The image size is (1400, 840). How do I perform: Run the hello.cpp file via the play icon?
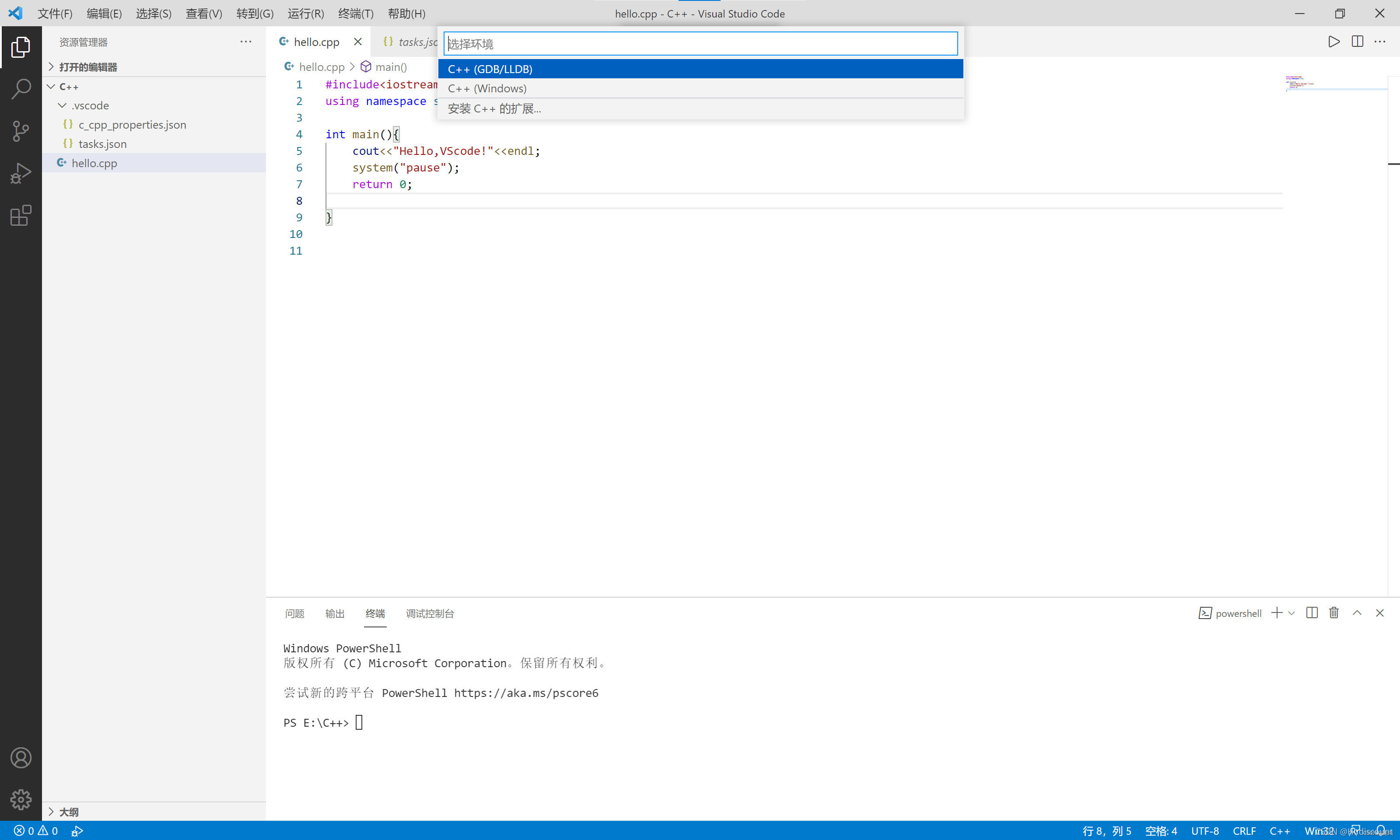[1333, 41]
